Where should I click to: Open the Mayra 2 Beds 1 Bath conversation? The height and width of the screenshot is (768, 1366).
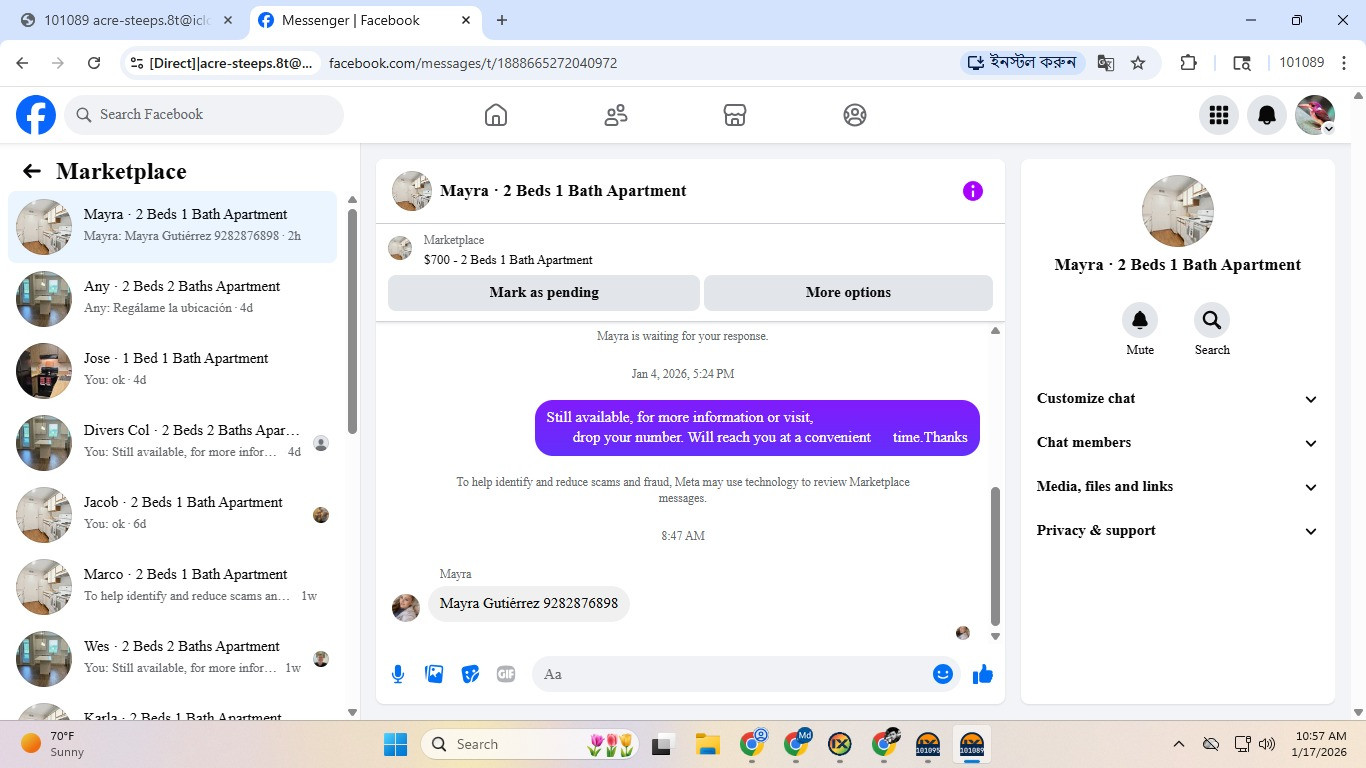pos(173,227)
